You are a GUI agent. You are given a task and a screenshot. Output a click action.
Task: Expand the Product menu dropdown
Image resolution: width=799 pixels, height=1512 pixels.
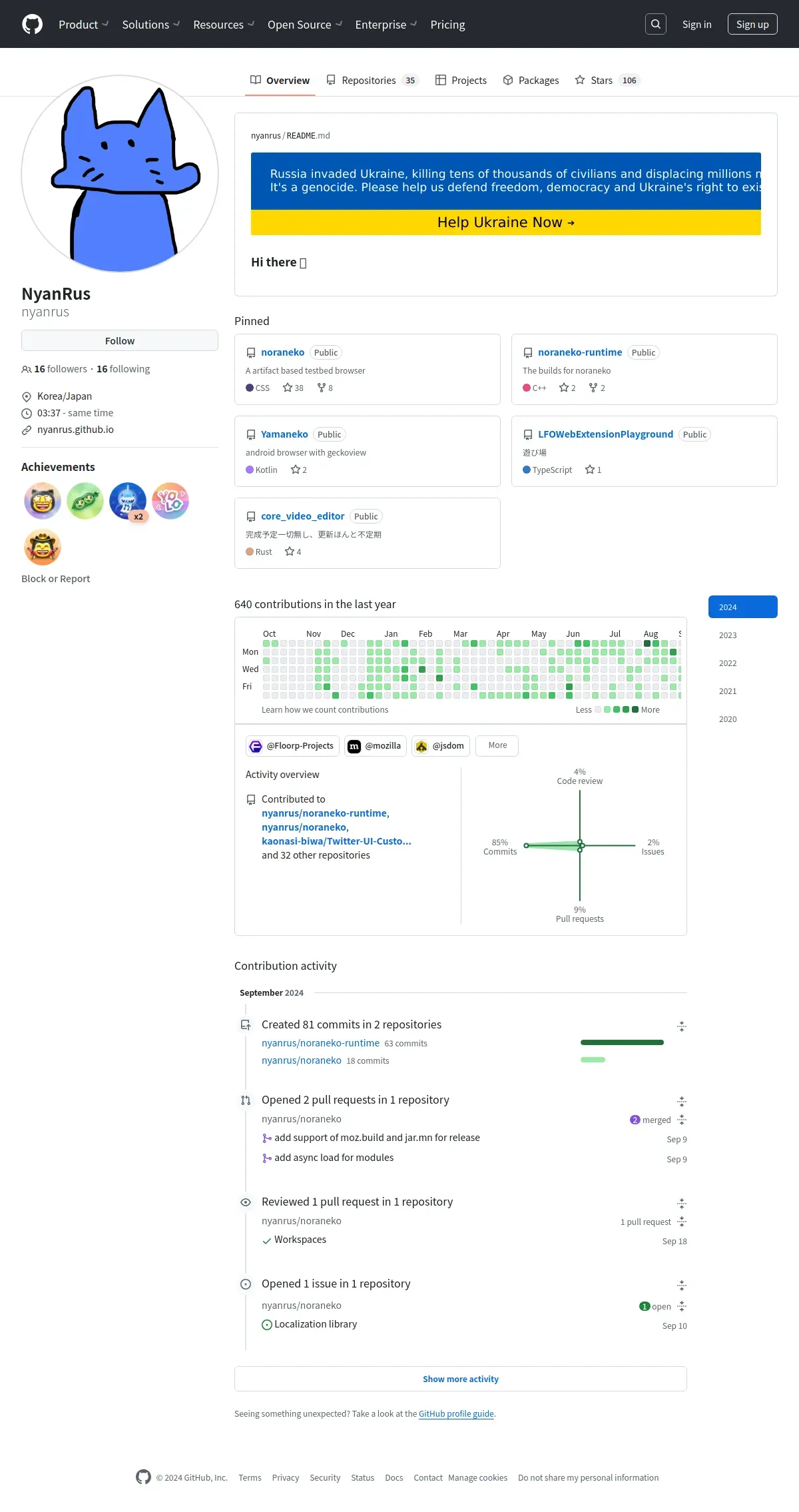click(83, 25)
